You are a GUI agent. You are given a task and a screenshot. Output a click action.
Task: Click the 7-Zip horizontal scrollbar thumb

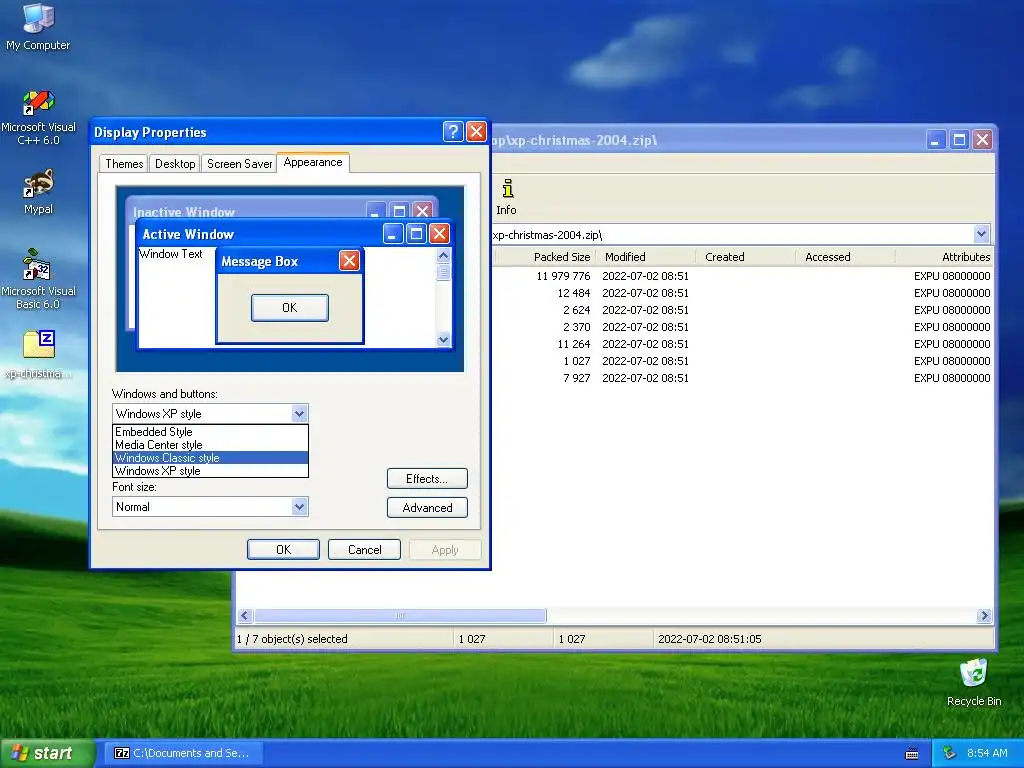click(400, 615)
